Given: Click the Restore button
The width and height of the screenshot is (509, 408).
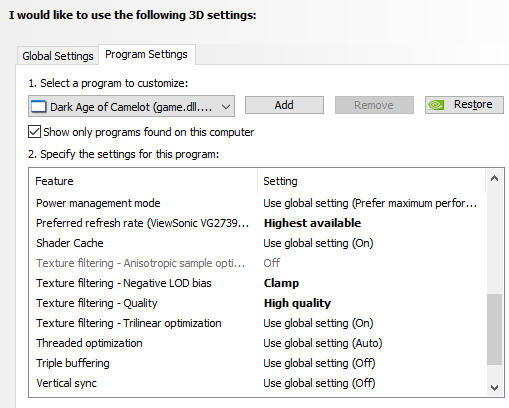Looking at the screenshot, I should point(464,105).
